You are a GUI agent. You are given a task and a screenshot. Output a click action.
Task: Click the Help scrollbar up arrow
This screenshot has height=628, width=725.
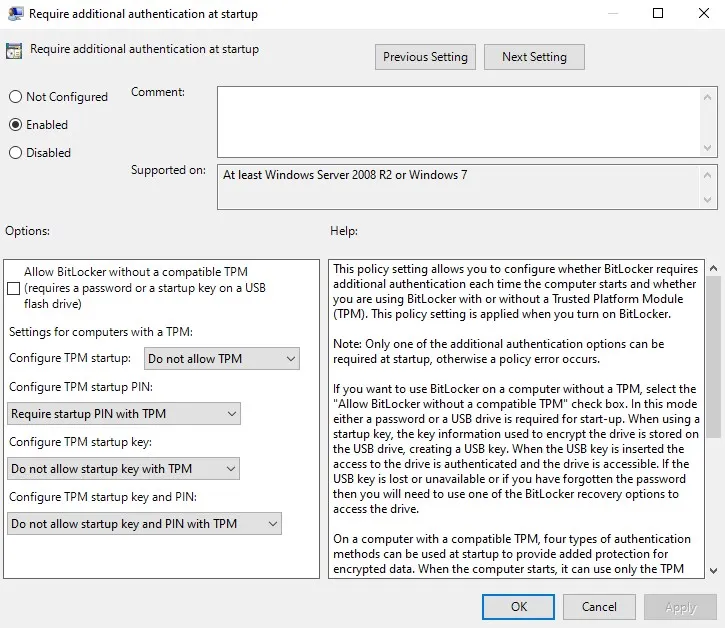[x=714, y=270]
